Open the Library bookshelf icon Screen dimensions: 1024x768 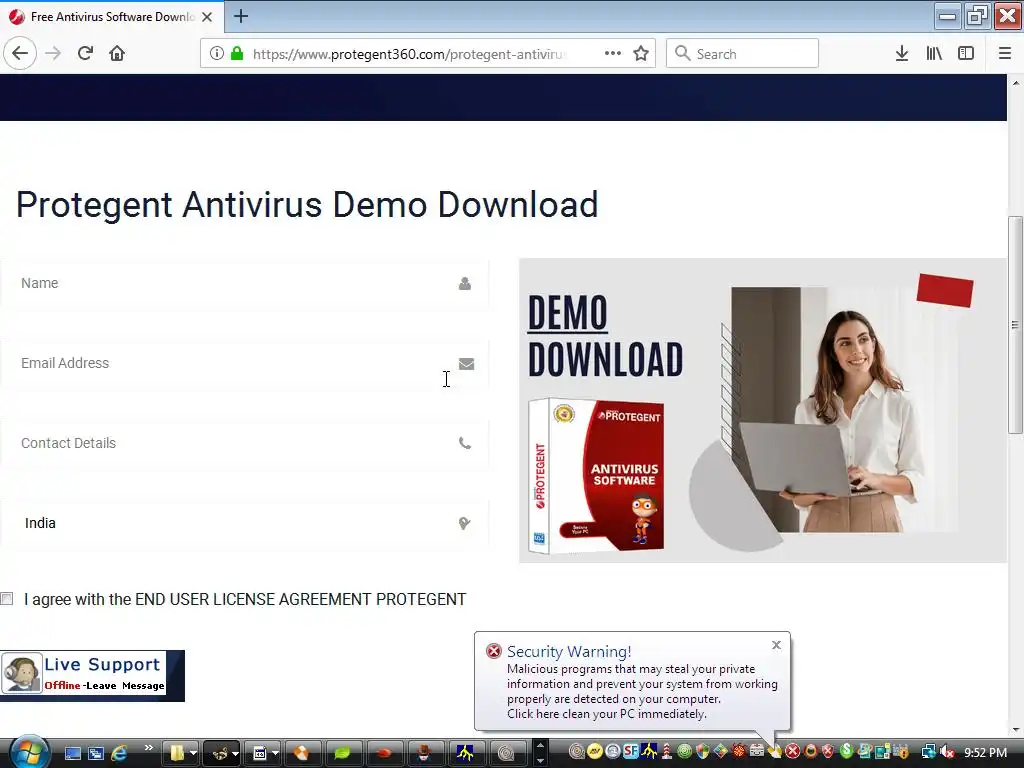(x=934, y=54)
